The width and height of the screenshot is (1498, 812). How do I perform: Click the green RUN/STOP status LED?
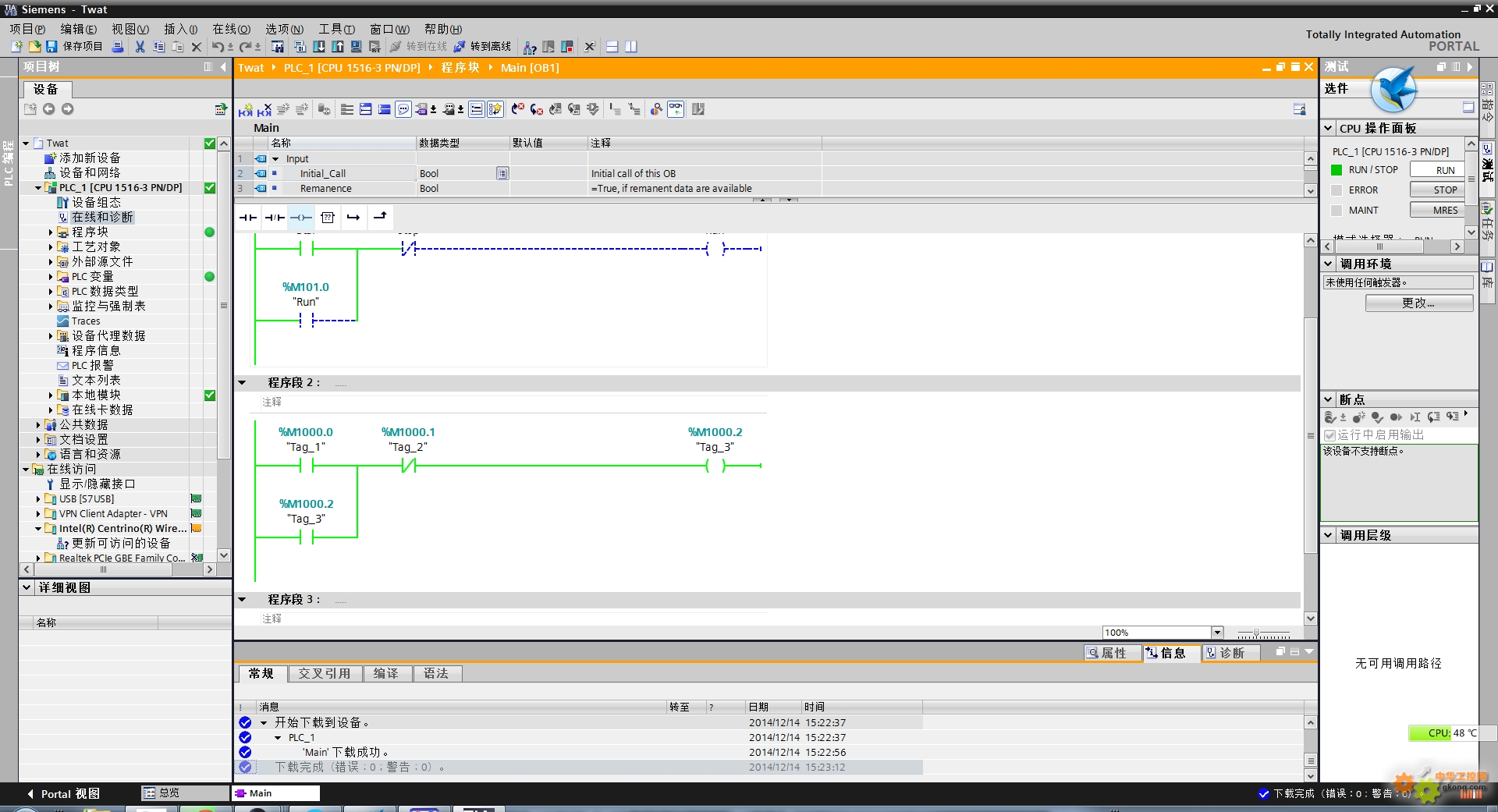click(x=1336, y=170)
